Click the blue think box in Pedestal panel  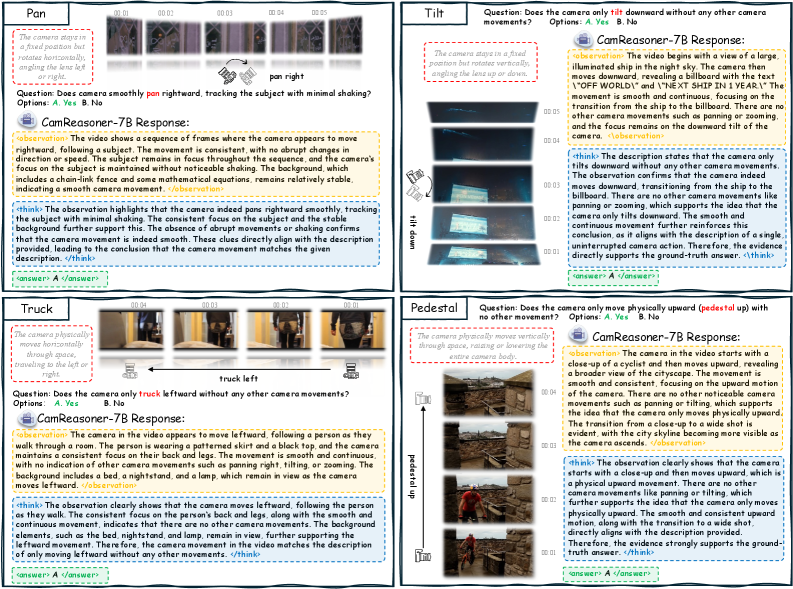[674, 507]
